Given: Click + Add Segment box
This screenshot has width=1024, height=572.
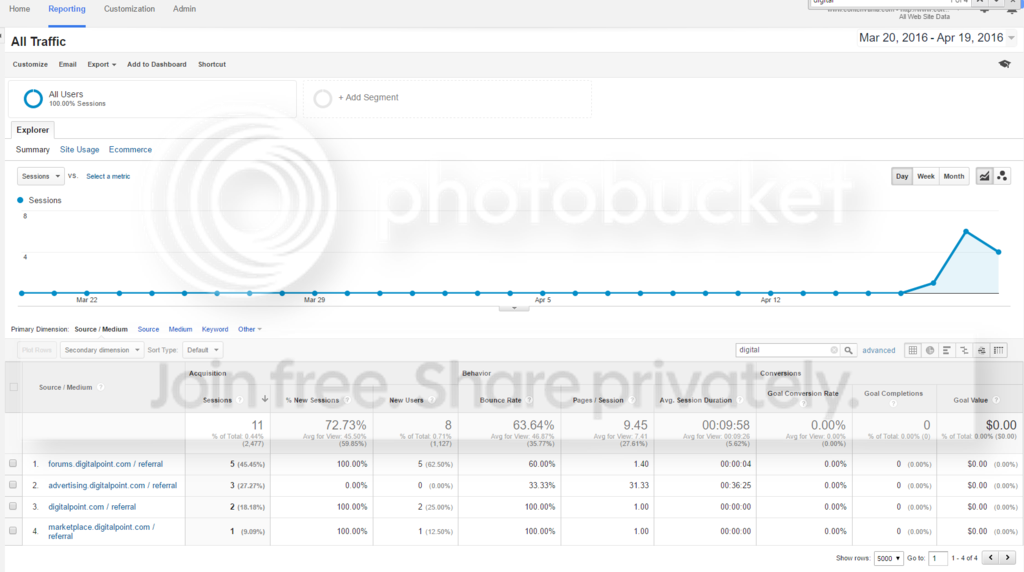Looking at the screenshot, I should tap(447, 99).
